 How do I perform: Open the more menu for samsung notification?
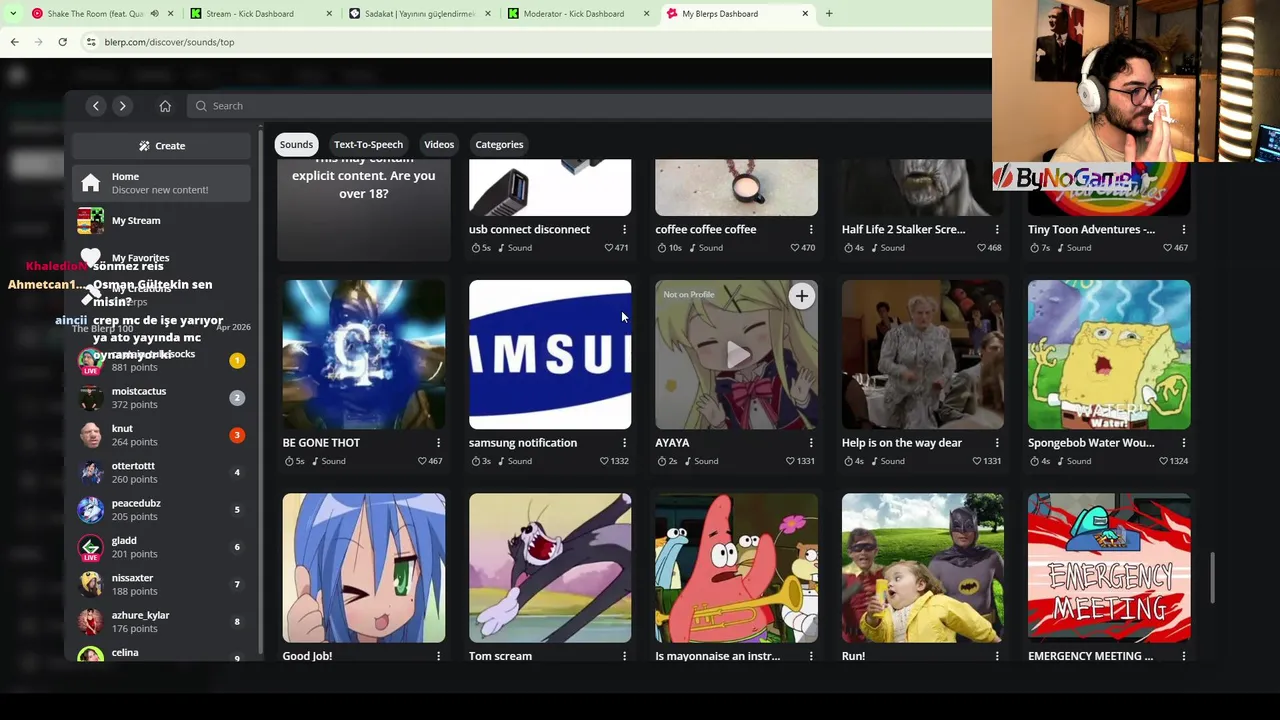click(x=624, y=443)
